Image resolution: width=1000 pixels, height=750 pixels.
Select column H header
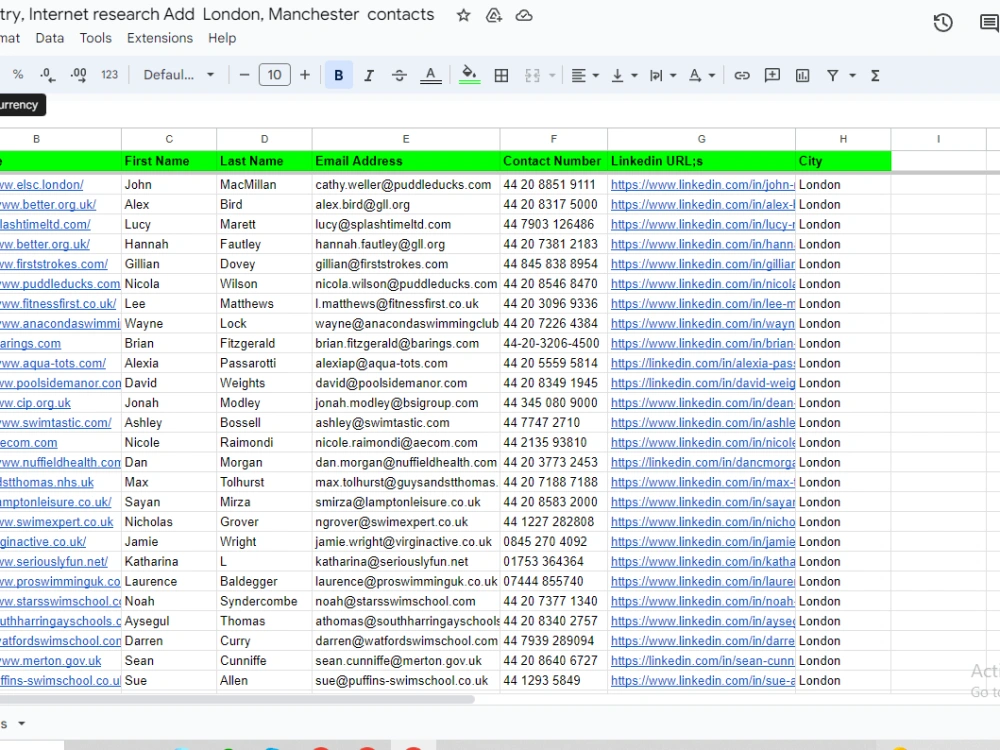coord(843,139)
